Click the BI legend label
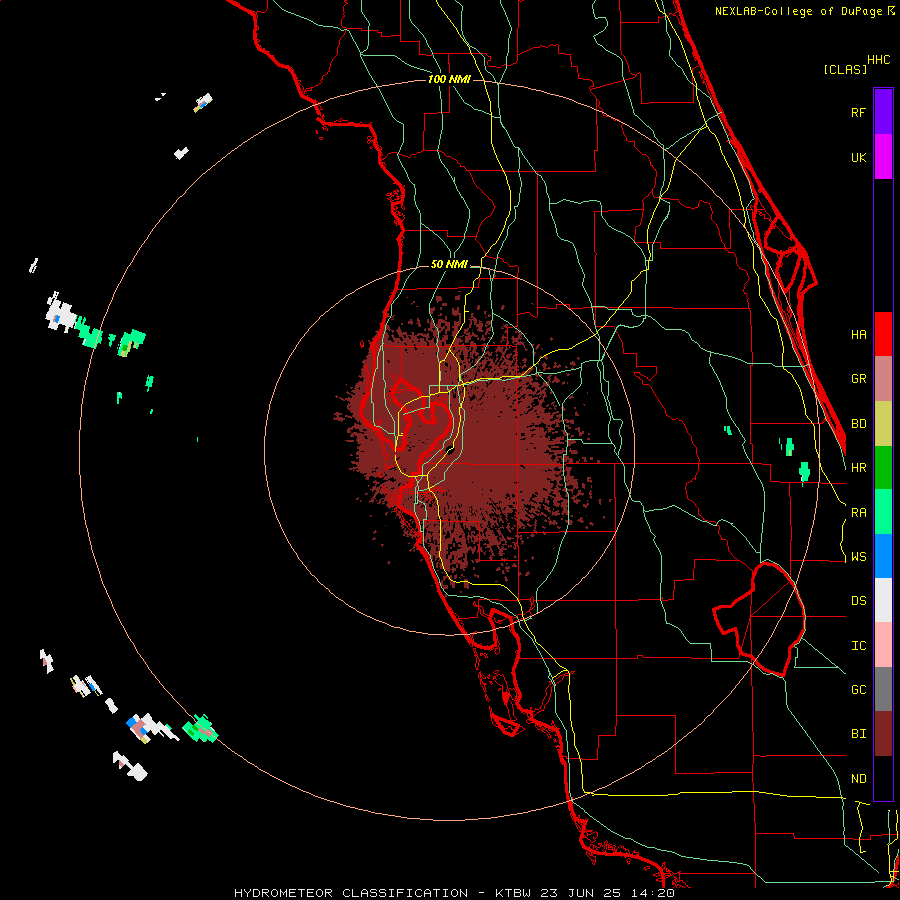This screenshot has width=900, height=900. tap(858, 734)
